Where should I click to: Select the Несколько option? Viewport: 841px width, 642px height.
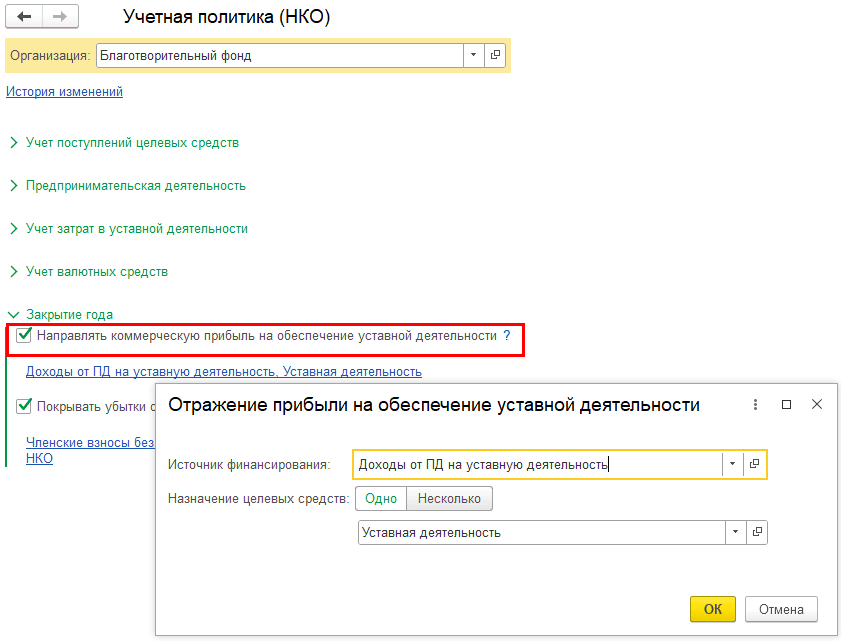(x=449, y=498)
